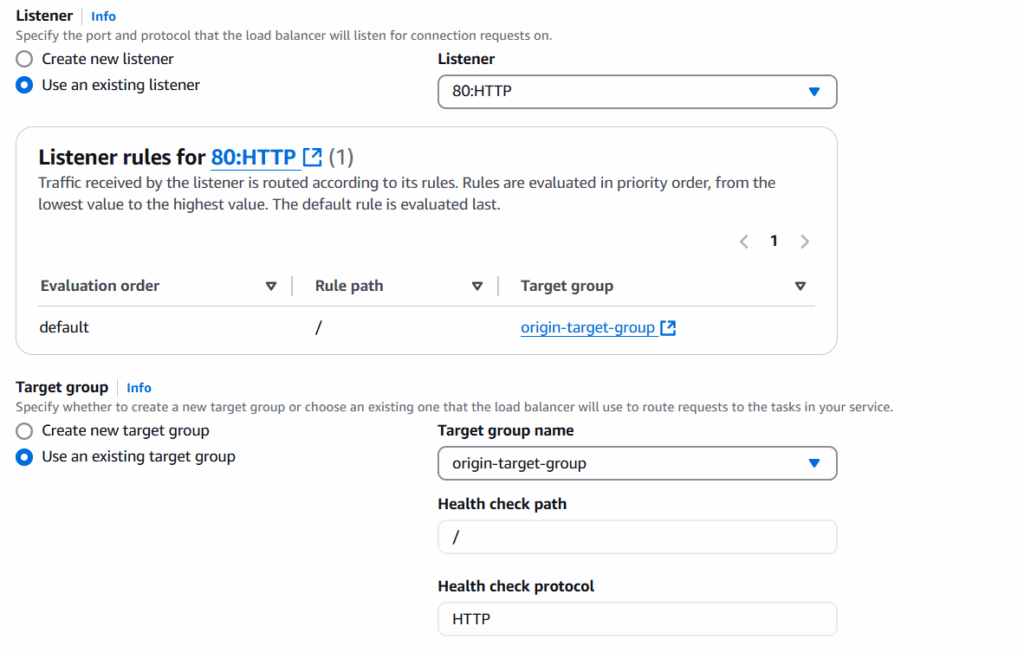The height and width of the screenshot is (652, 1024).
Task: Sort by Evaluation order column arrow
Action: click(x=271, y=286)
